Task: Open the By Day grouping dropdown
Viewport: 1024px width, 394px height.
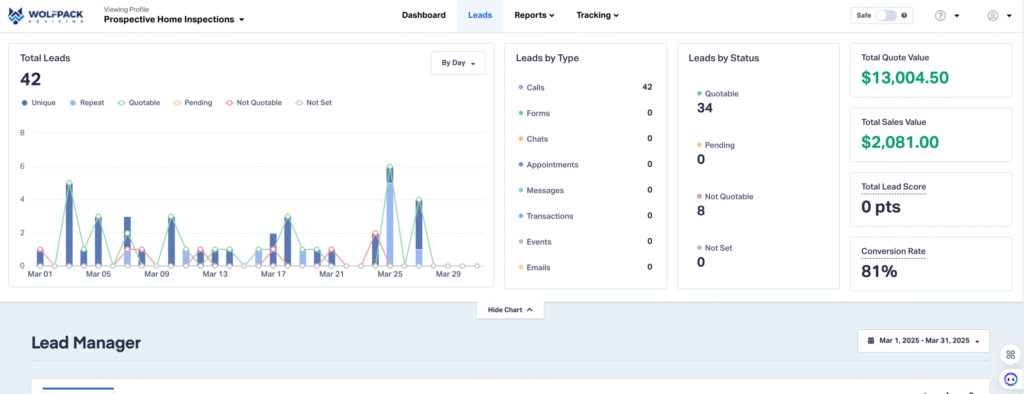Action: 458,63
